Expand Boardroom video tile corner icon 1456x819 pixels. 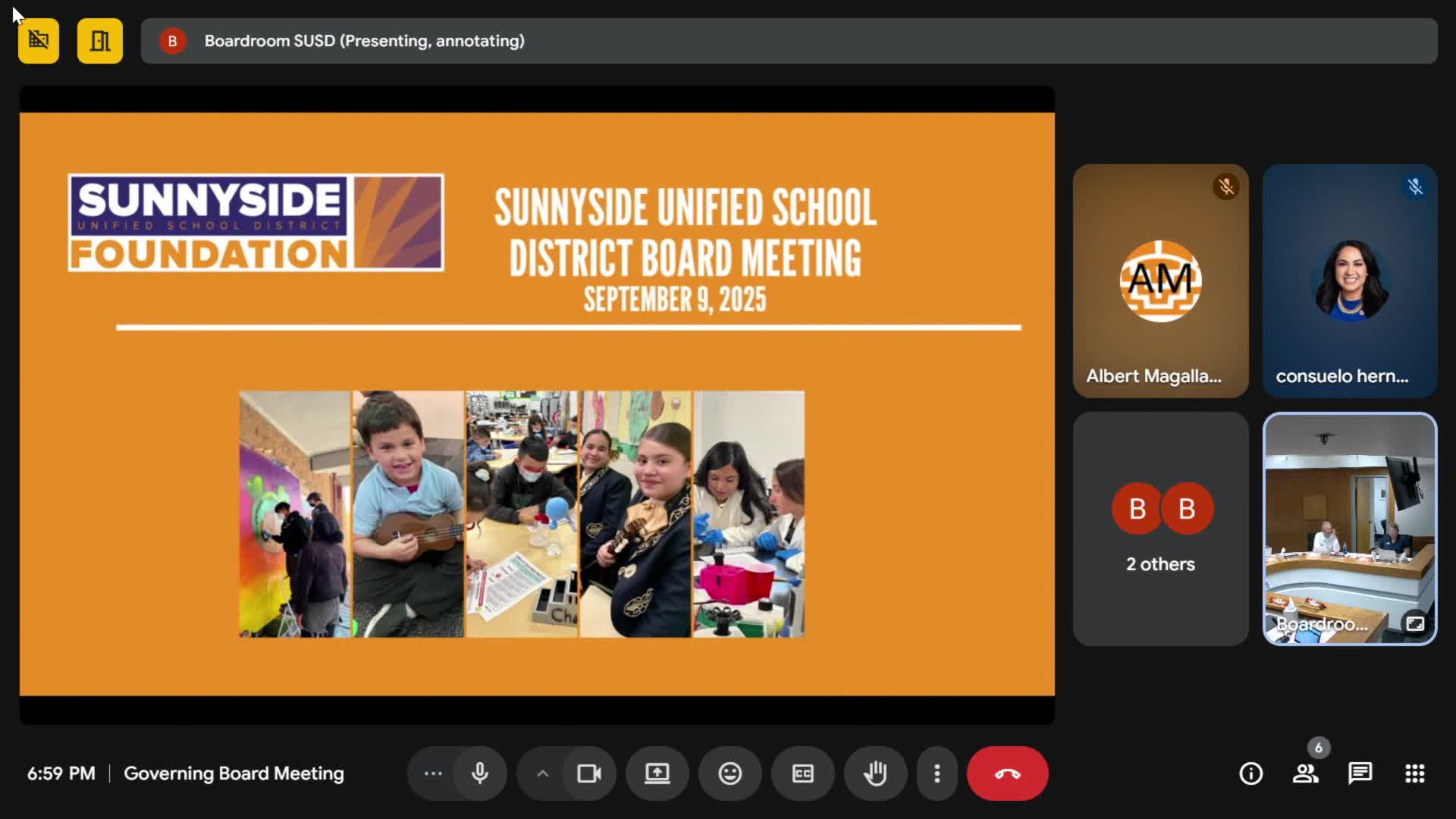click(x=1415, y=623)
